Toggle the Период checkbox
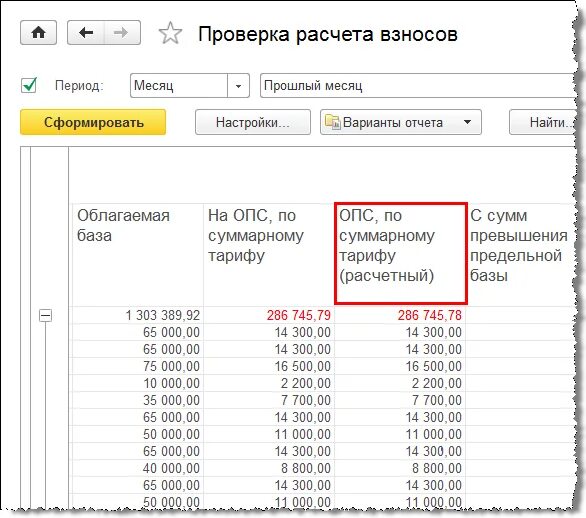The height and width of the screenshot is (518, 586). [29, 85]
